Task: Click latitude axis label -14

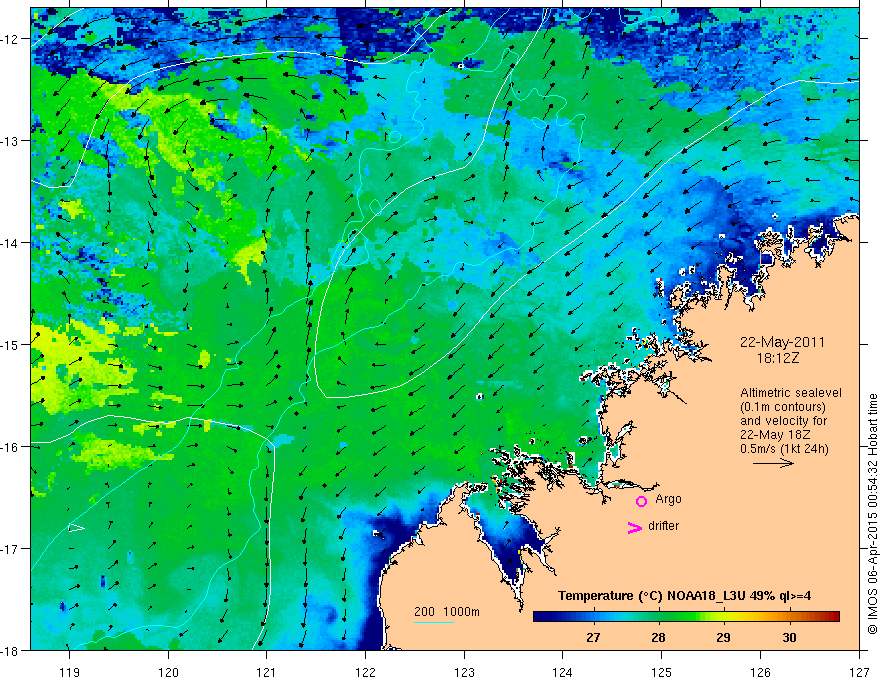Action: (x=11, y=243)
